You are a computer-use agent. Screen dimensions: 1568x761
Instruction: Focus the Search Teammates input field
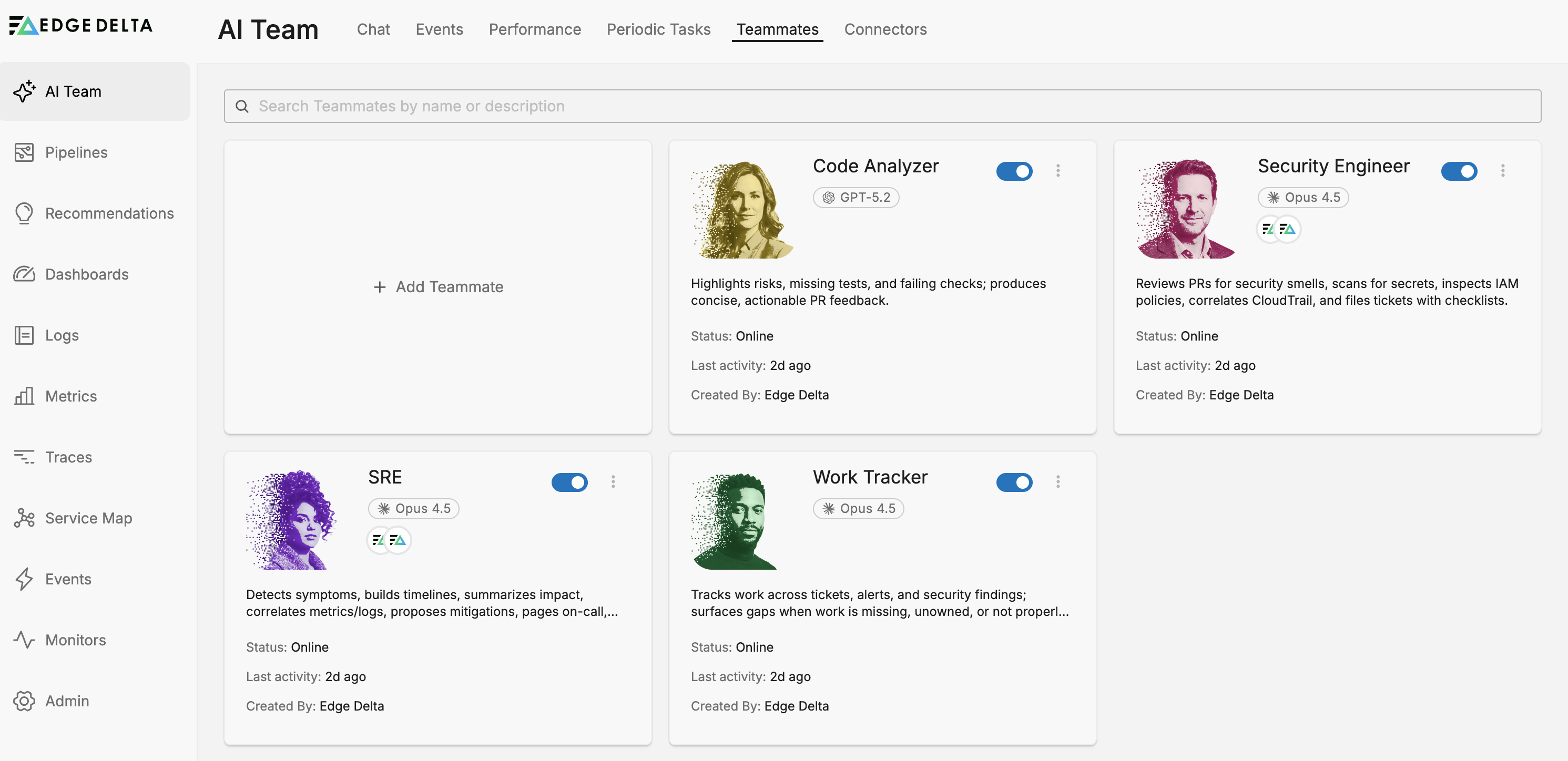tap(883, 106)
